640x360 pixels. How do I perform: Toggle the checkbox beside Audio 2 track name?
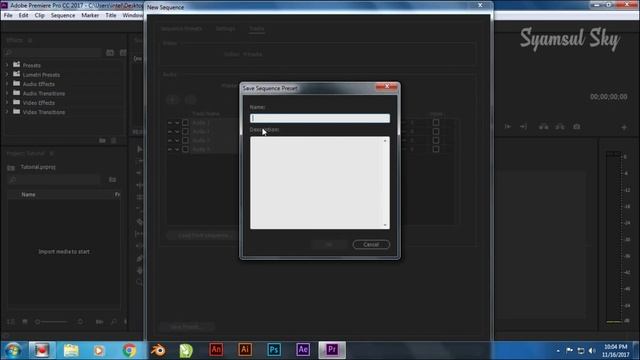185,131
